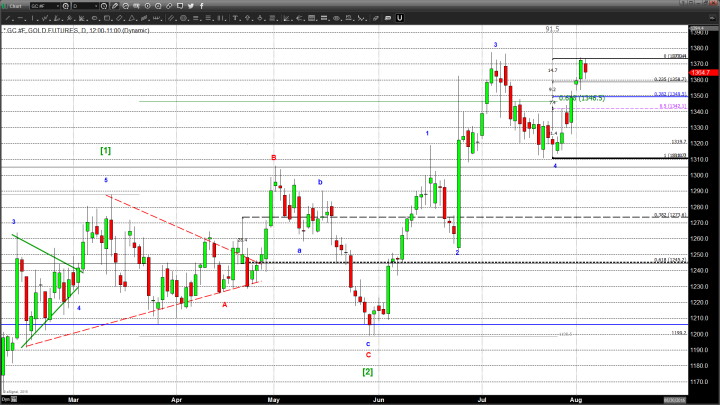
Task: Click the eraser icon left of U icon
Action: (385, 18)
